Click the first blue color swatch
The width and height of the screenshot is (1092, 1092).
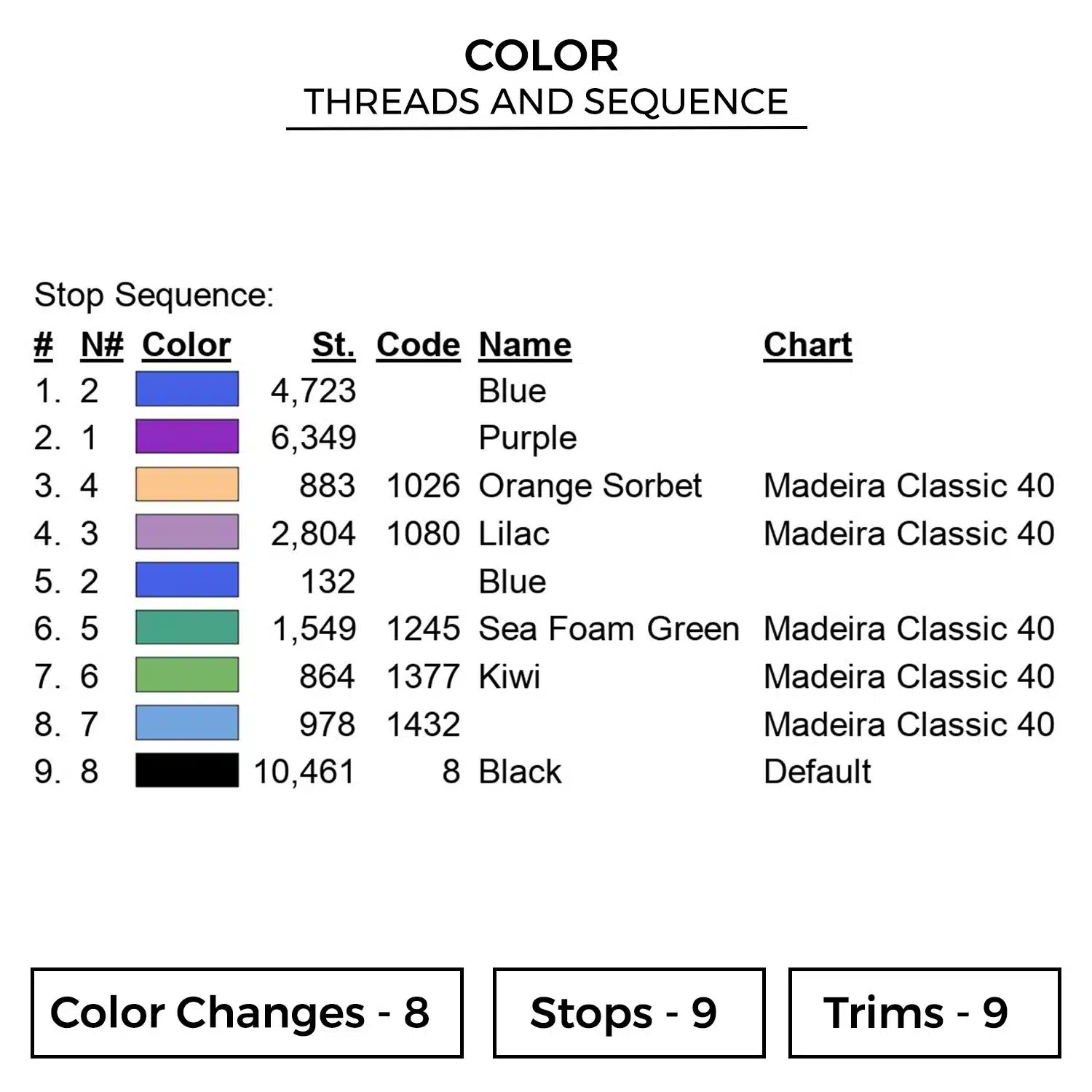point(187,389)
